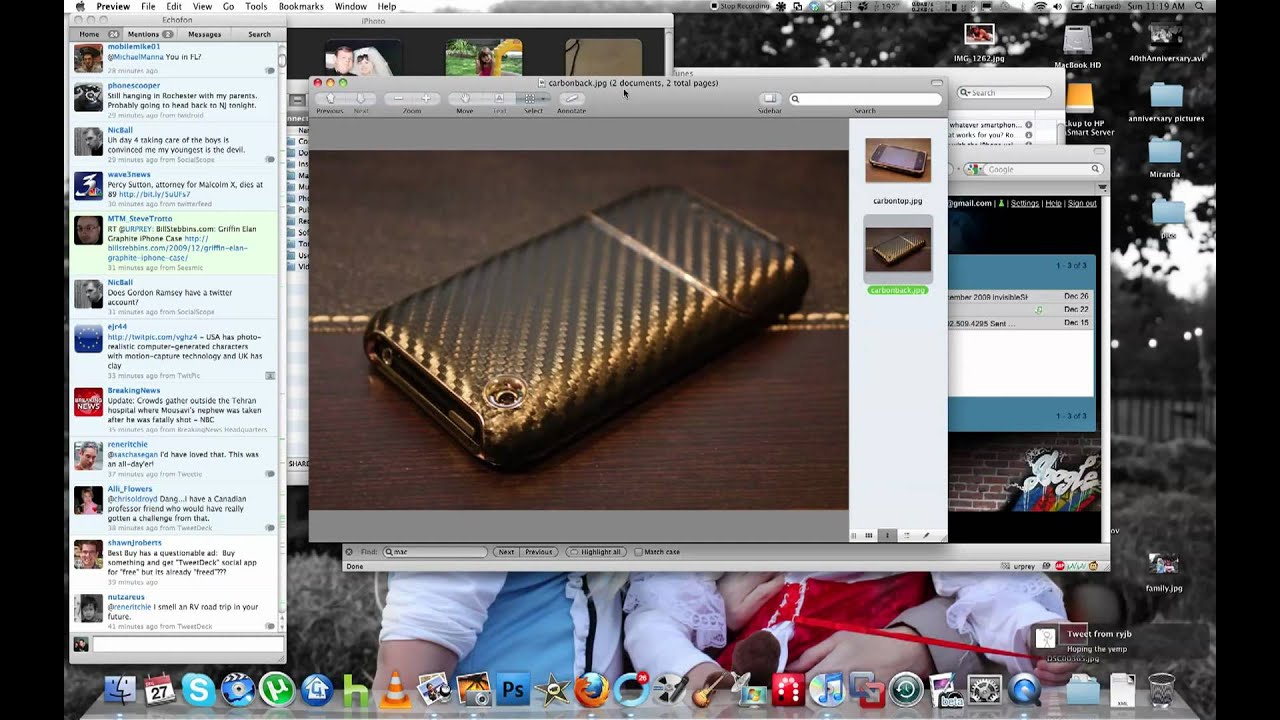Close the browser Find bar
This screenshot has height=720, width=1280.
click(x=349, y=552)
